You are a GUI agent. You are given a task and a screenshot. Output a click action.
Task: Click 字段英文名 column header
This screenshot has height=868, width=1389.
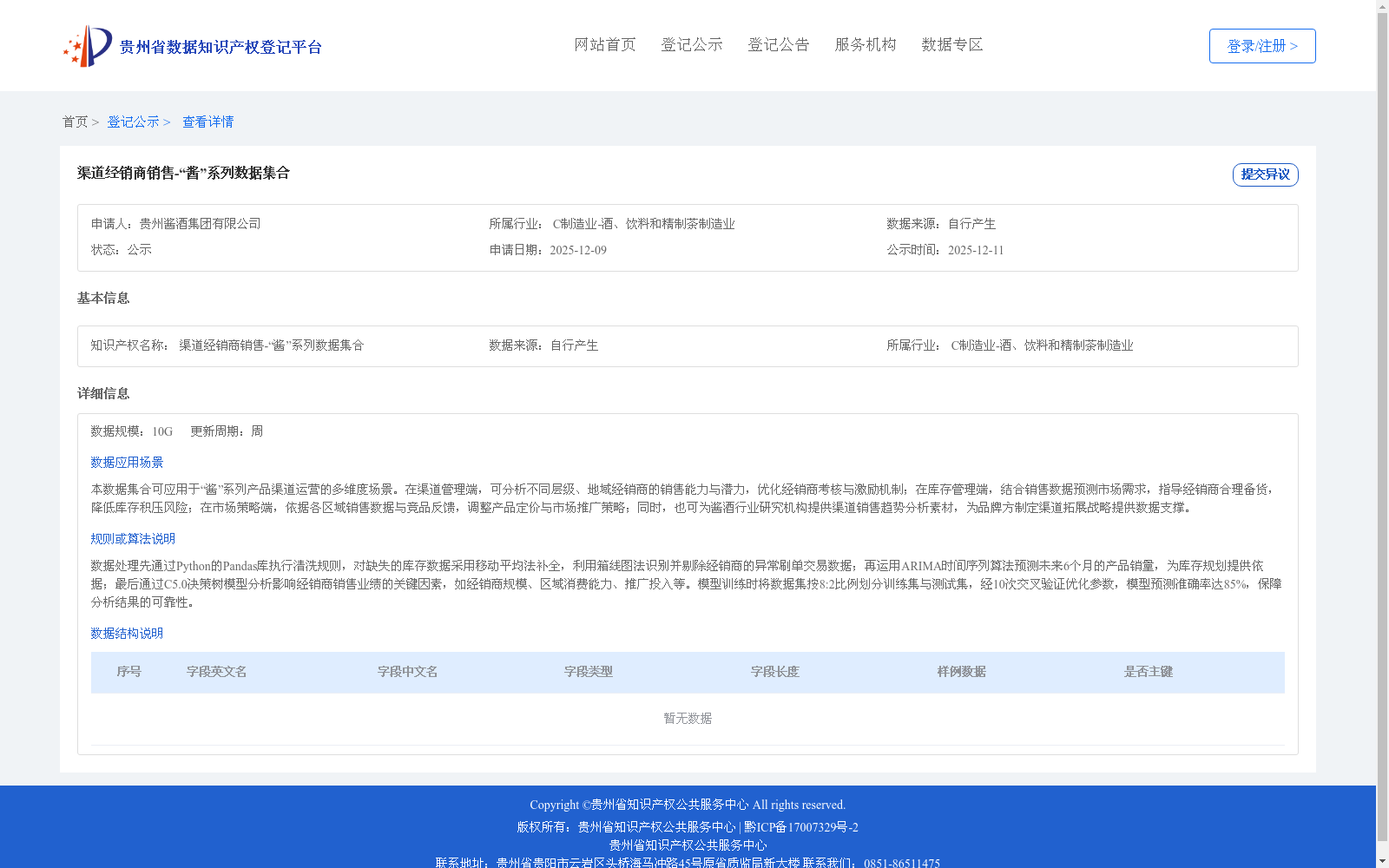217,672
